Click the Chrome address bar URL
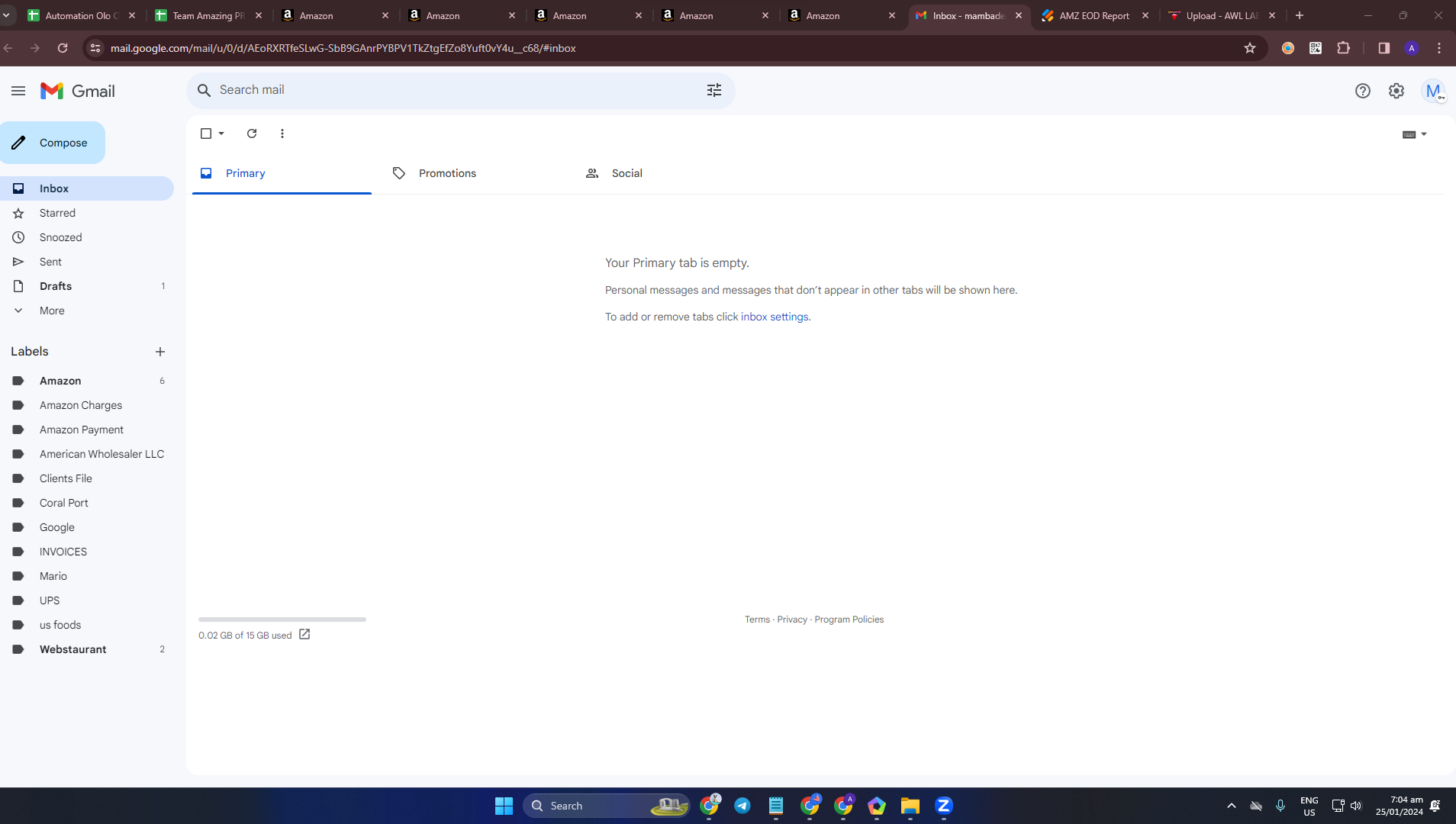The image size is (1456, 824). coord(343,48)
